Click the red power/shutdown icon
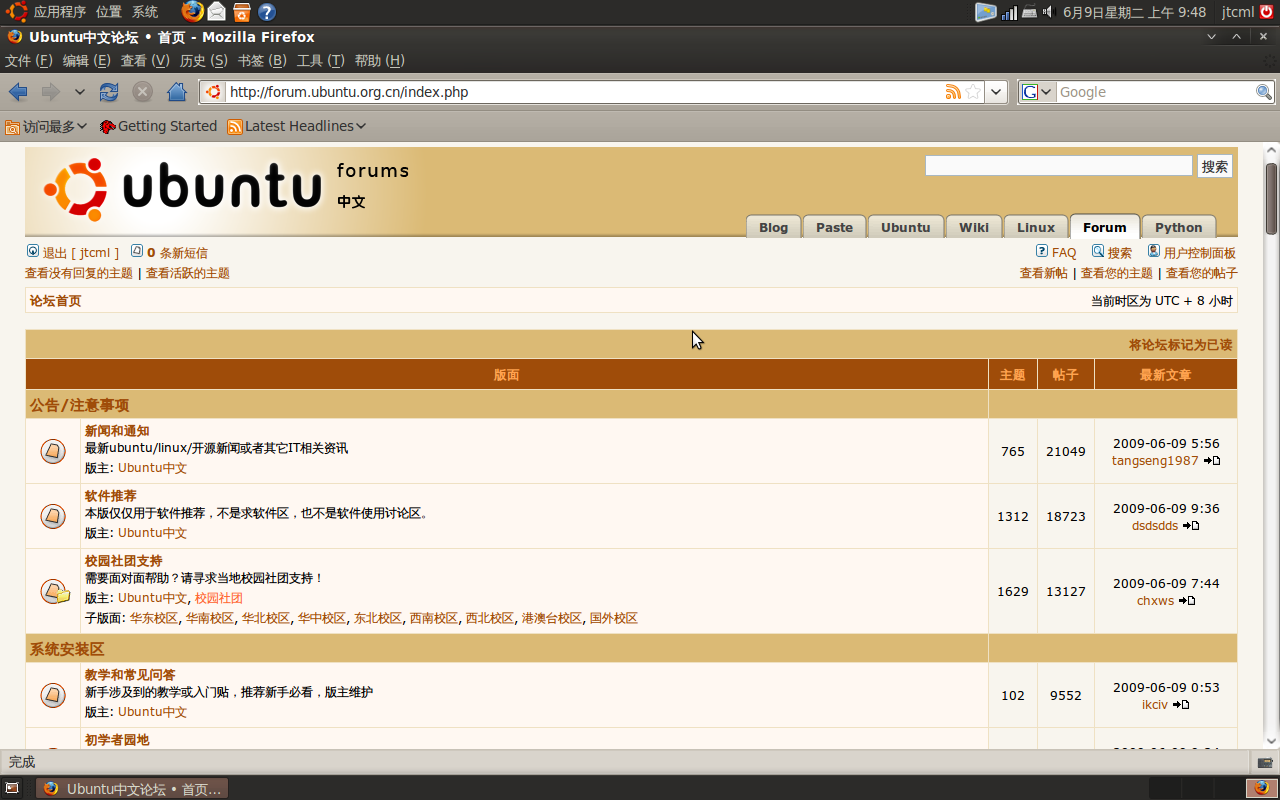The height and width of the screenshot is (800, 1280). pos(1267,12)
